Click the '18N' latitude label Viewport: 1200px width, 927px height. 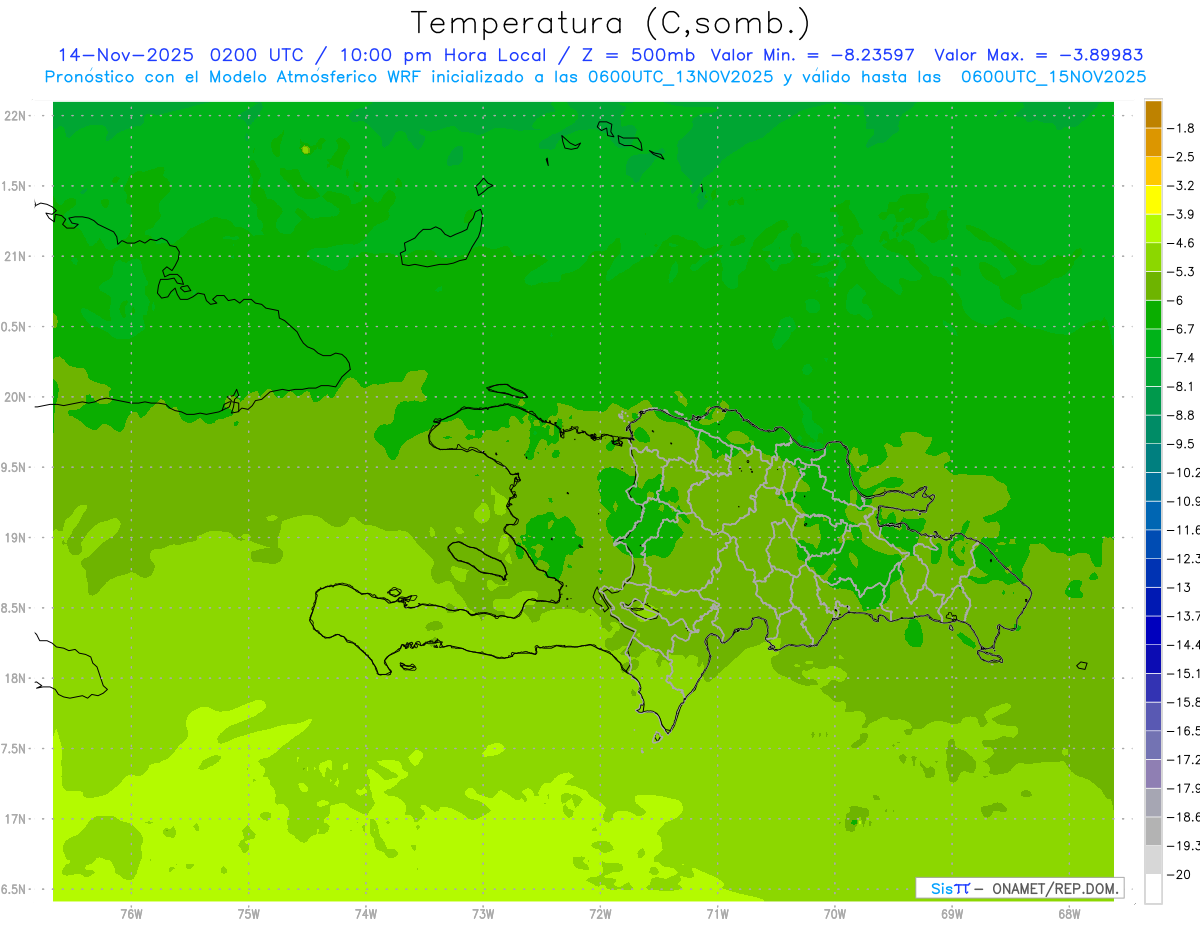point(17,678)
